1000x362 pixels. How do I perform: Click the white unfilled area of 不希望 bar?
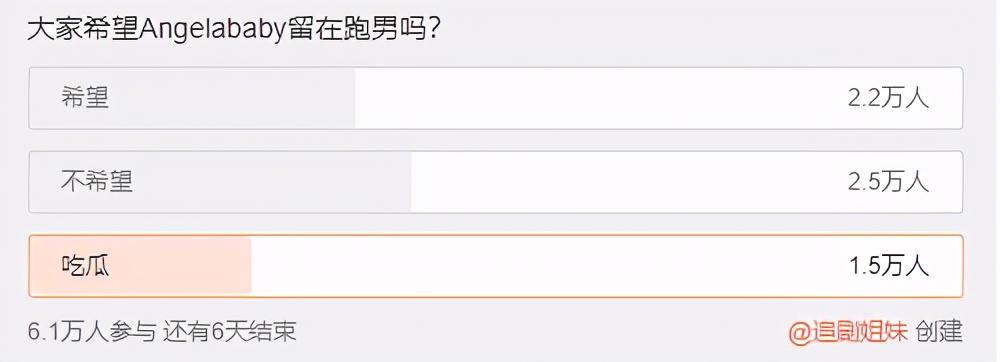tap(686, 182)
